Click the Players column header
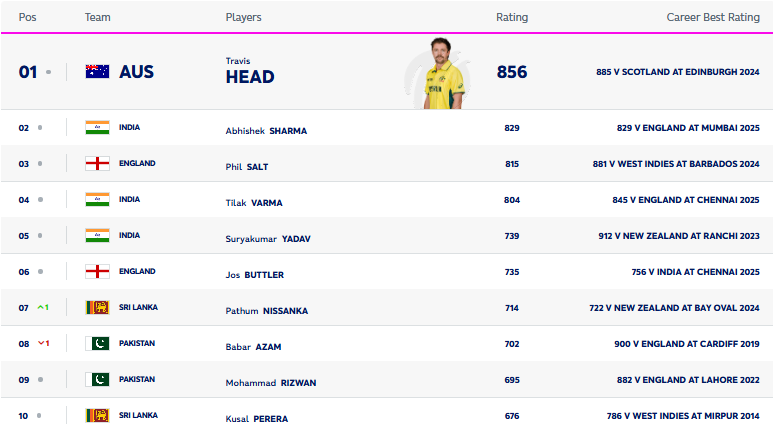773x431 pixels. coord(244,17)
